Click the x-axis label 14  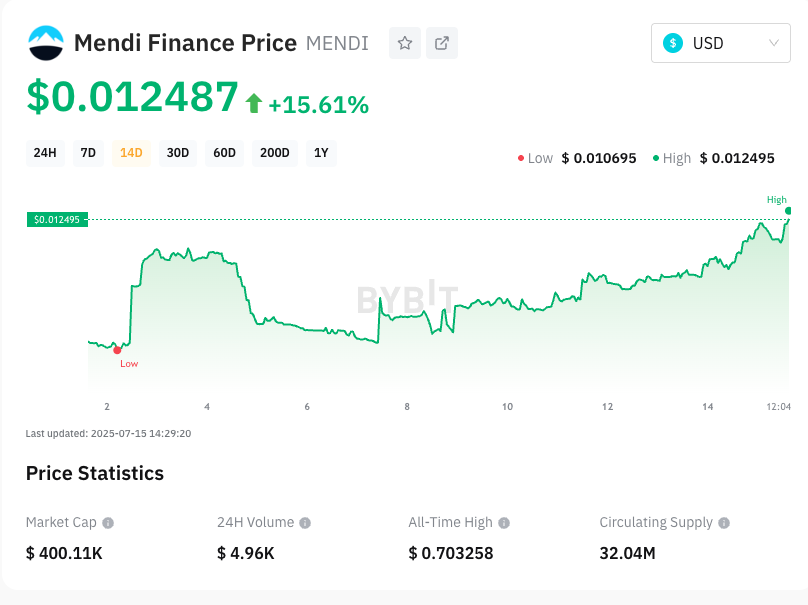(x=708, y=407)
